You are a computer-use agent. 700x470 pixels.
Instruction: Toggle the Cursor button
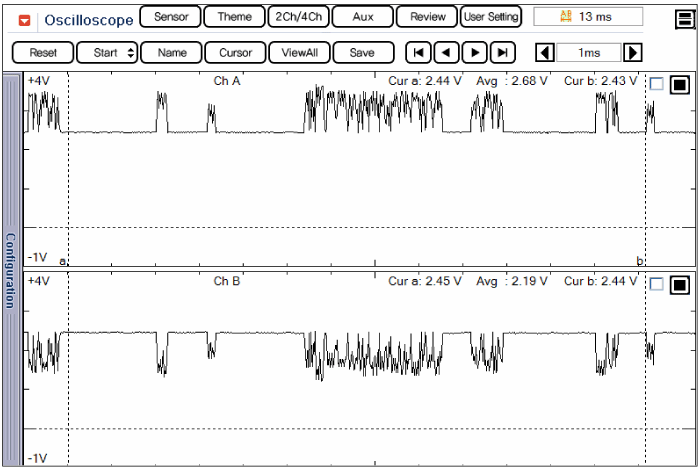(235, 53)
